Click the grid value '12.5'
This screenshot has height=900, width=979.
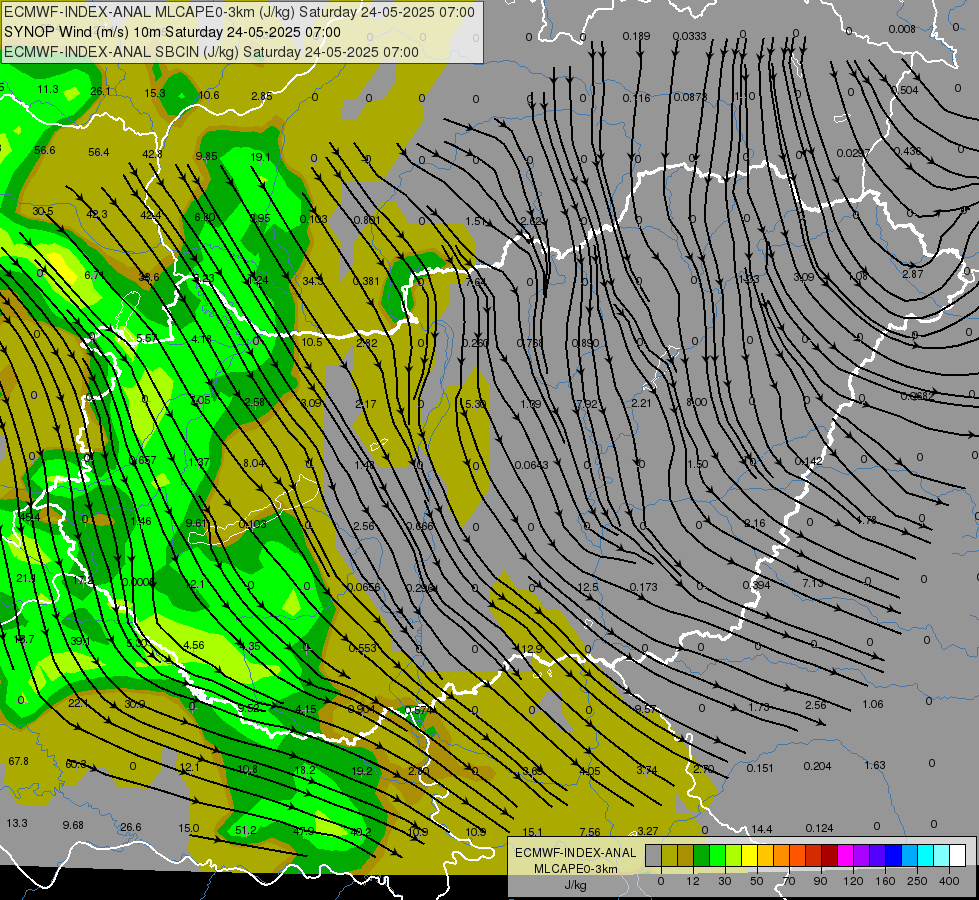pyautogui.click(x=588, y=587)
